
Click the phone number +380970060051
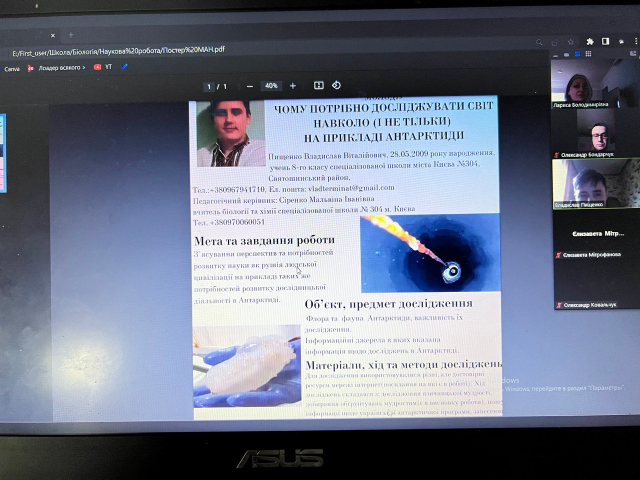pyautogui.click(x=237, y=222)
